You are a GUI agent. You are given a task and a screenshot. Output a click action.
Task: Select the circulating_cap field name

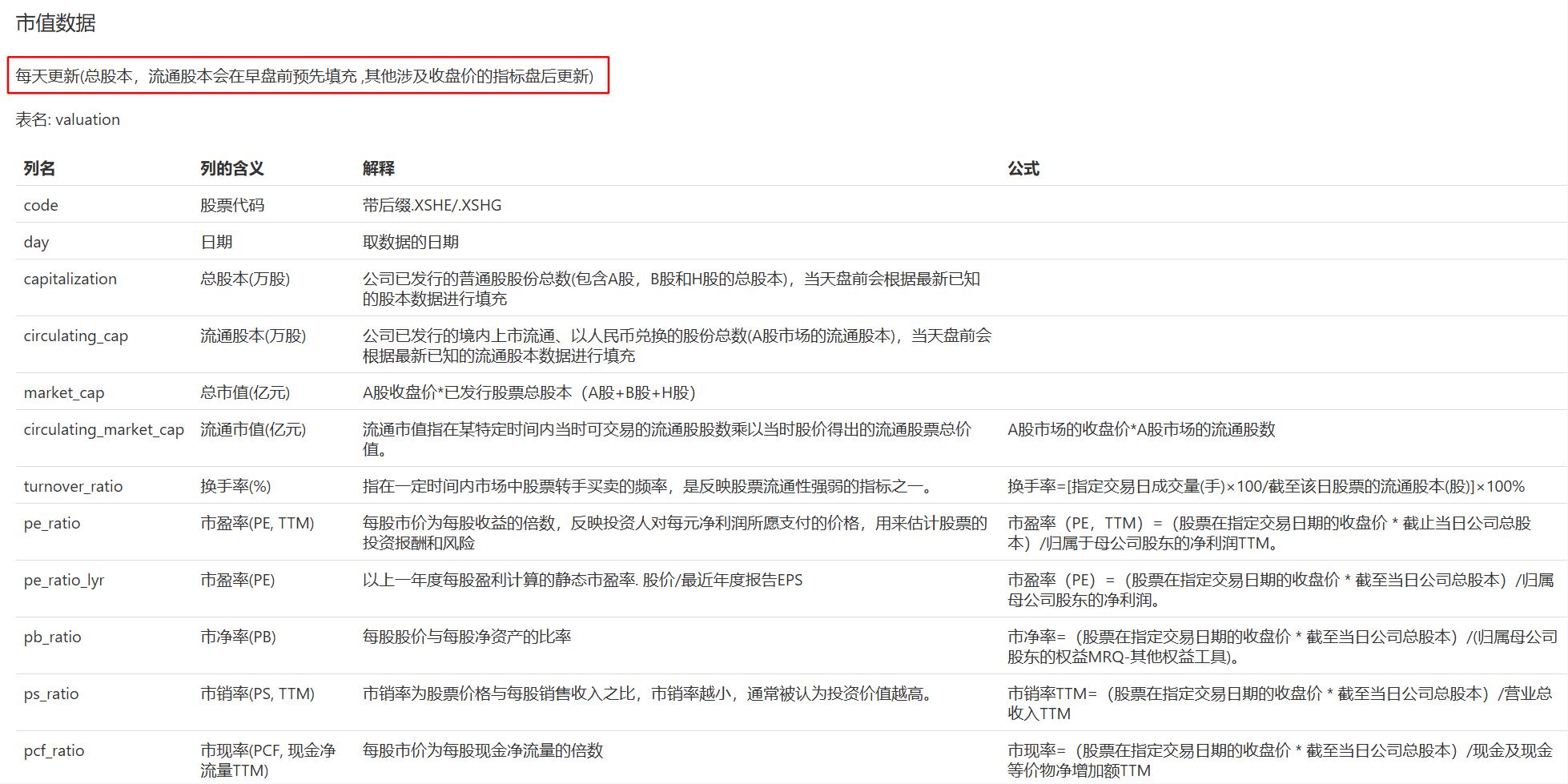[75, 336]
